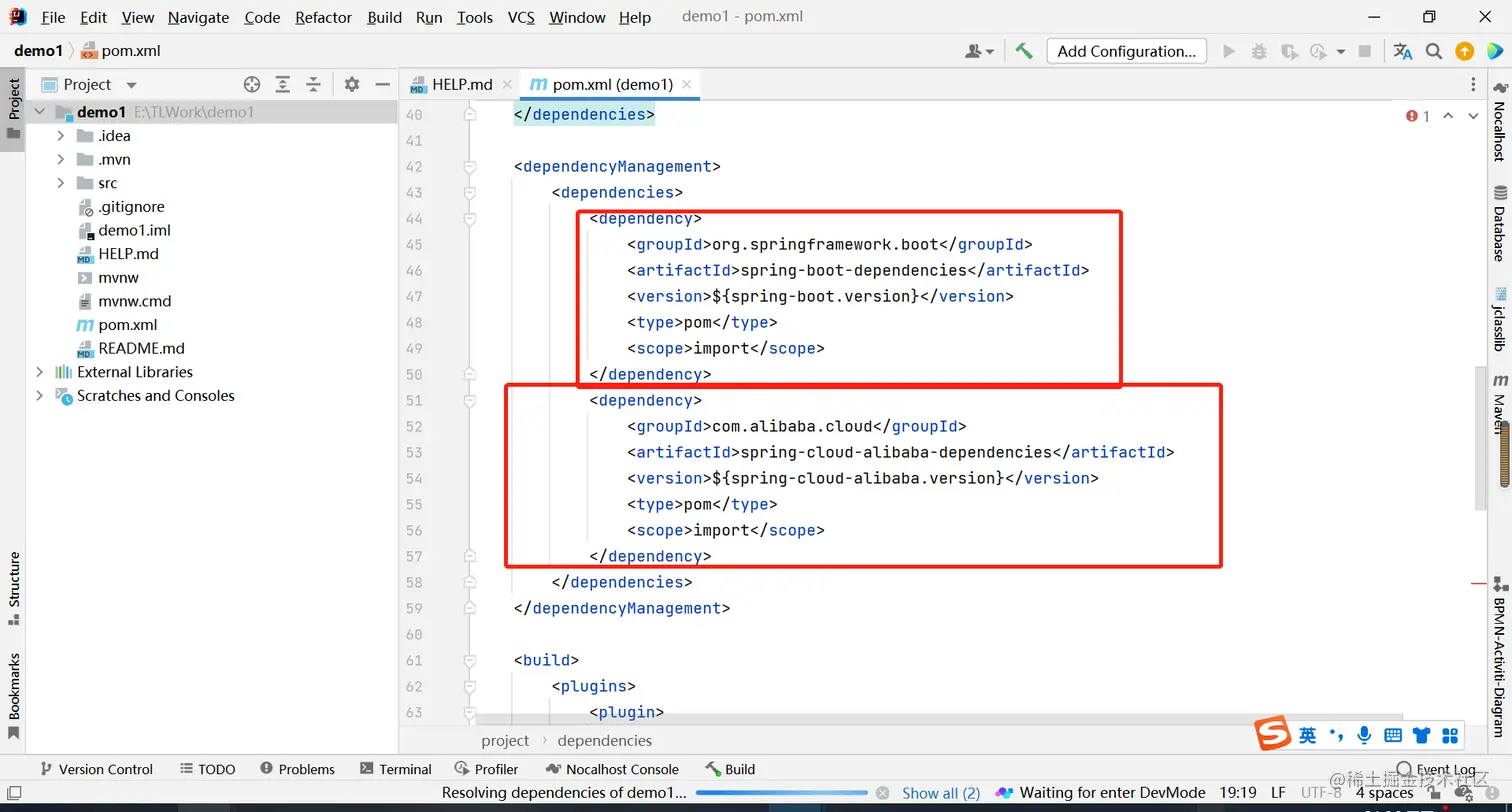The width and height of the screenshot is (1512, 812).
Task: Switch to the HELP.md editor tab
Action: point(462,84)
